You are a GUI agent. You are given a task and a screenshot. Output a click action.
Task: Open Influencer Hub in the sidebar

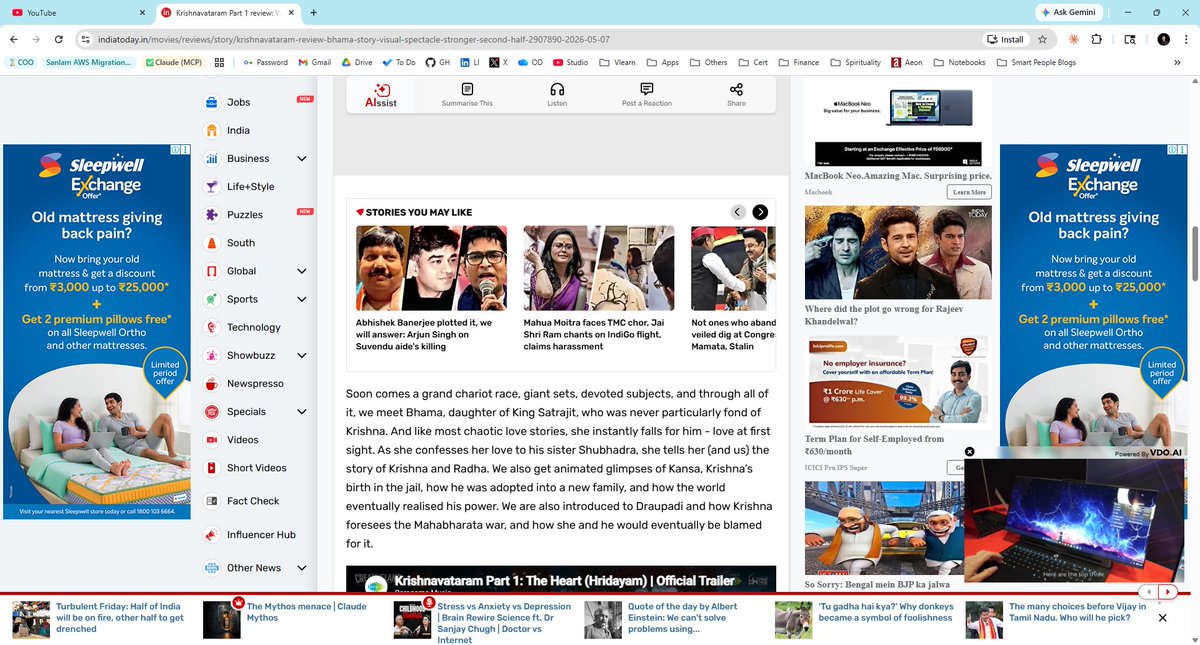(261, 535)
